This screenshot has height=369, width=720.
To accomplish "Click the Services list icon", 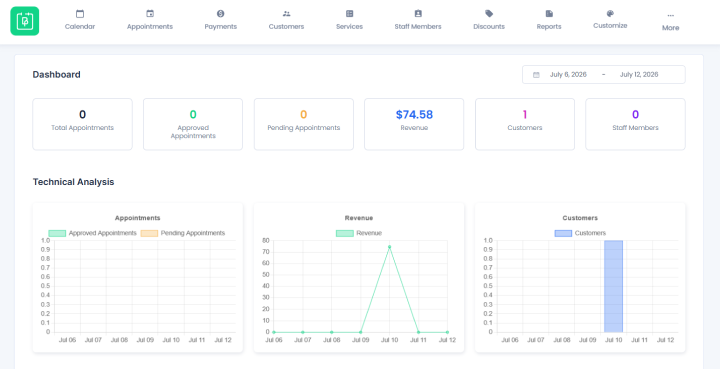I will [349, 14].
